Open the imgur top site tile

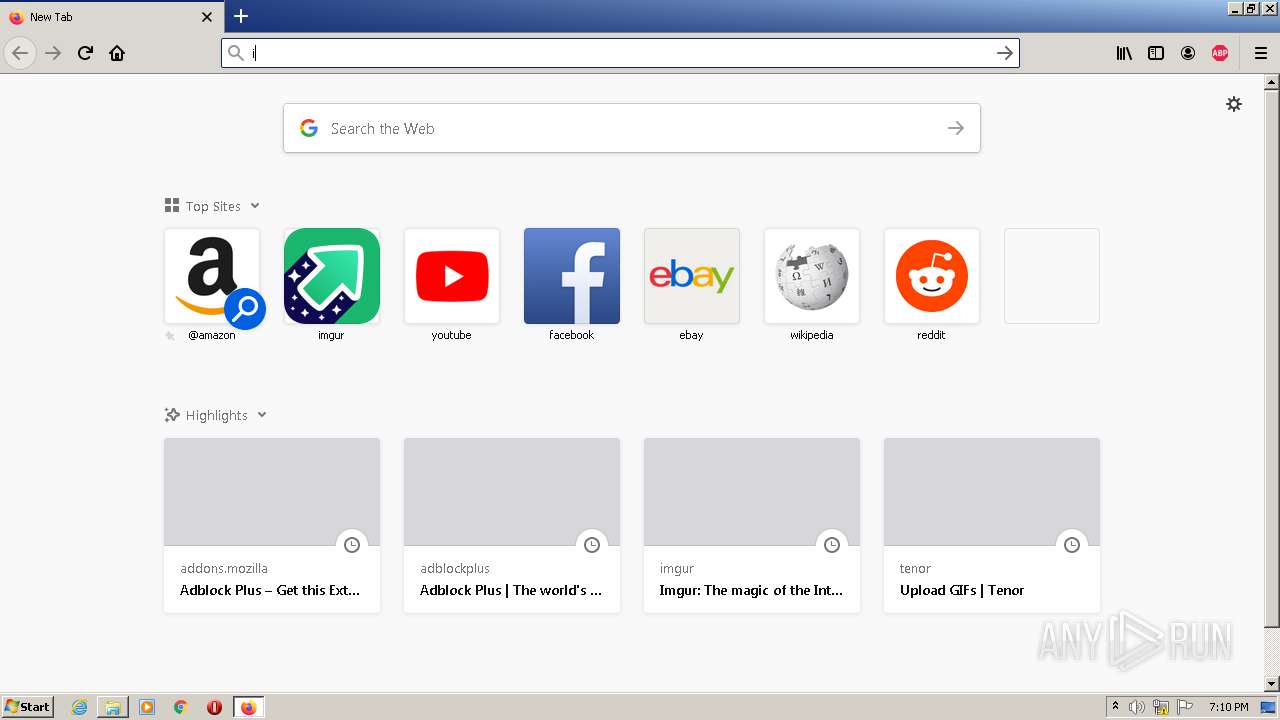point(332,276)
